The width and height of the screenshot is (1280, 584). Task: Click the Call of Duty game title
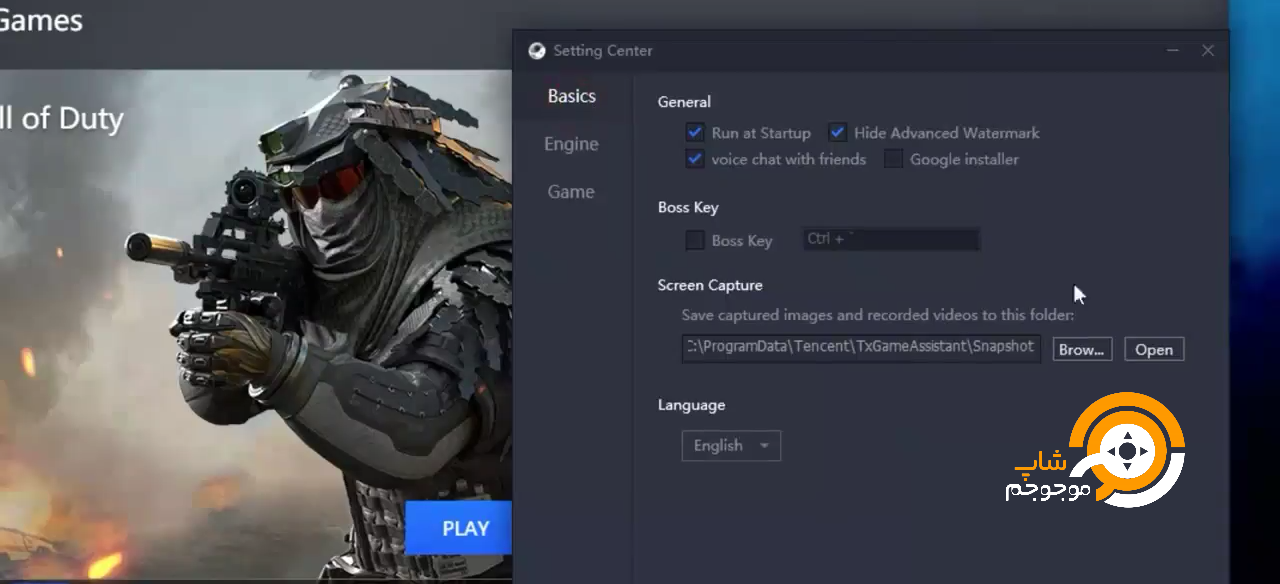(x=61, y=119)
